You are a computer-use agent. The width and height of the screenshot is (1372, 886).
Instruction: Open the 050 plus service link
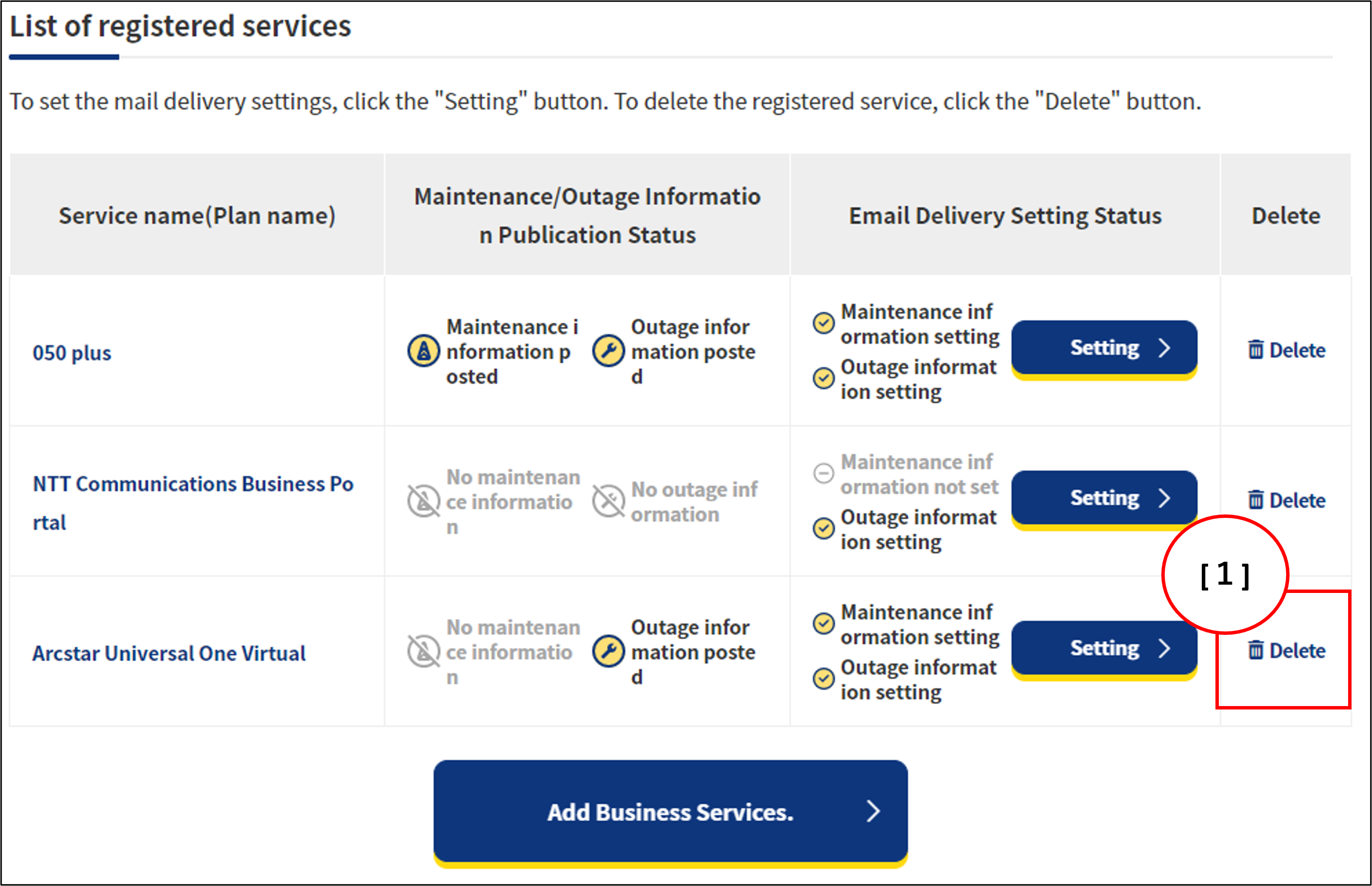click(x=72, y=353)
